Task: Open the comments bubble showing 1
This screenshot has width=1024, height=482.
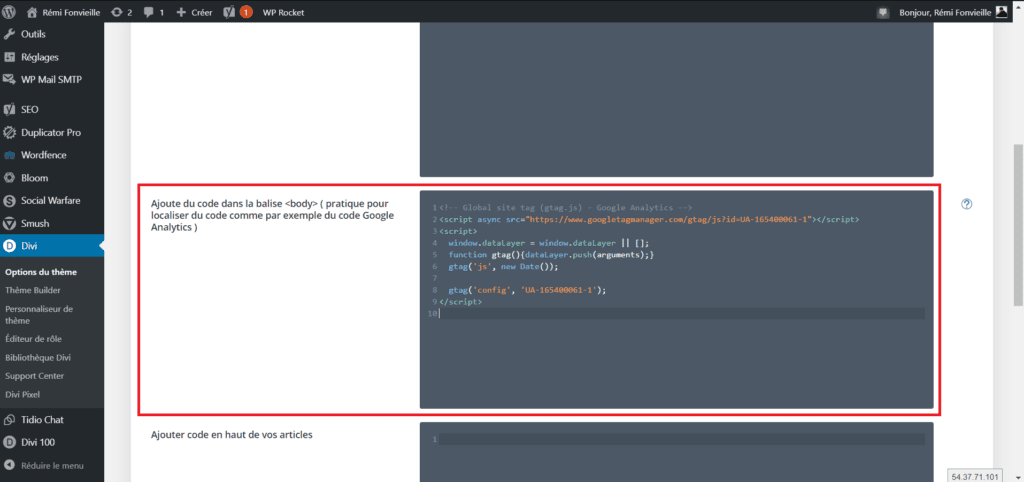Action: point(153,12)
